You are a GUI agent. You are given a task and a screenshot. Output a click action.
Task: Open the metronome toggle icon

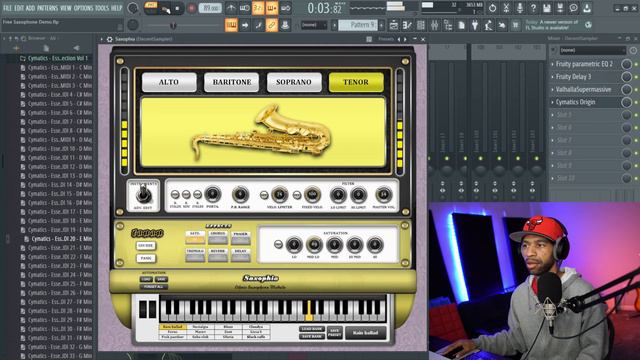coord(231,8)
